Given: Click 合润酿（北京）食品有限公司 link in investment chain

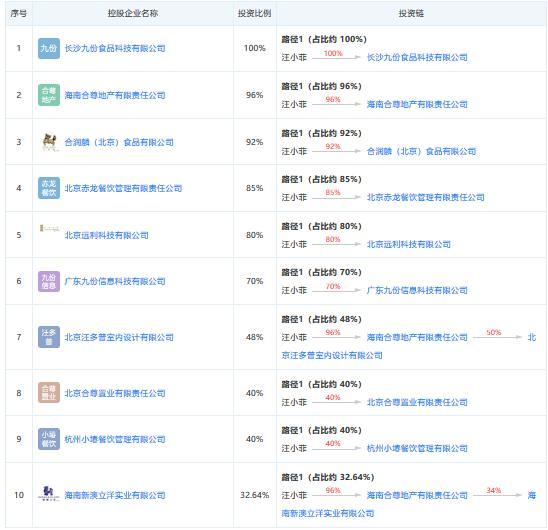Looking at the screenshot, I should click(x=421, y=151).
